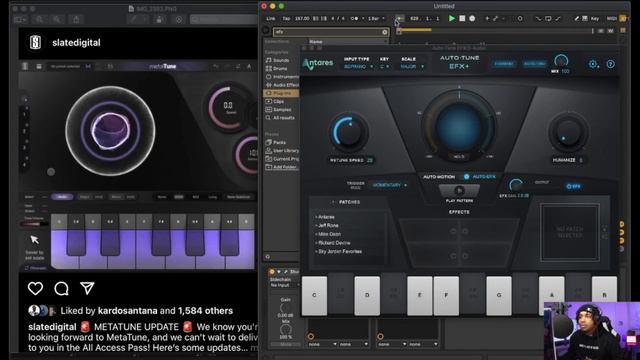Screen dimensions: 640x360
Task: Open User Library in Places
Action: pos(282,151)
